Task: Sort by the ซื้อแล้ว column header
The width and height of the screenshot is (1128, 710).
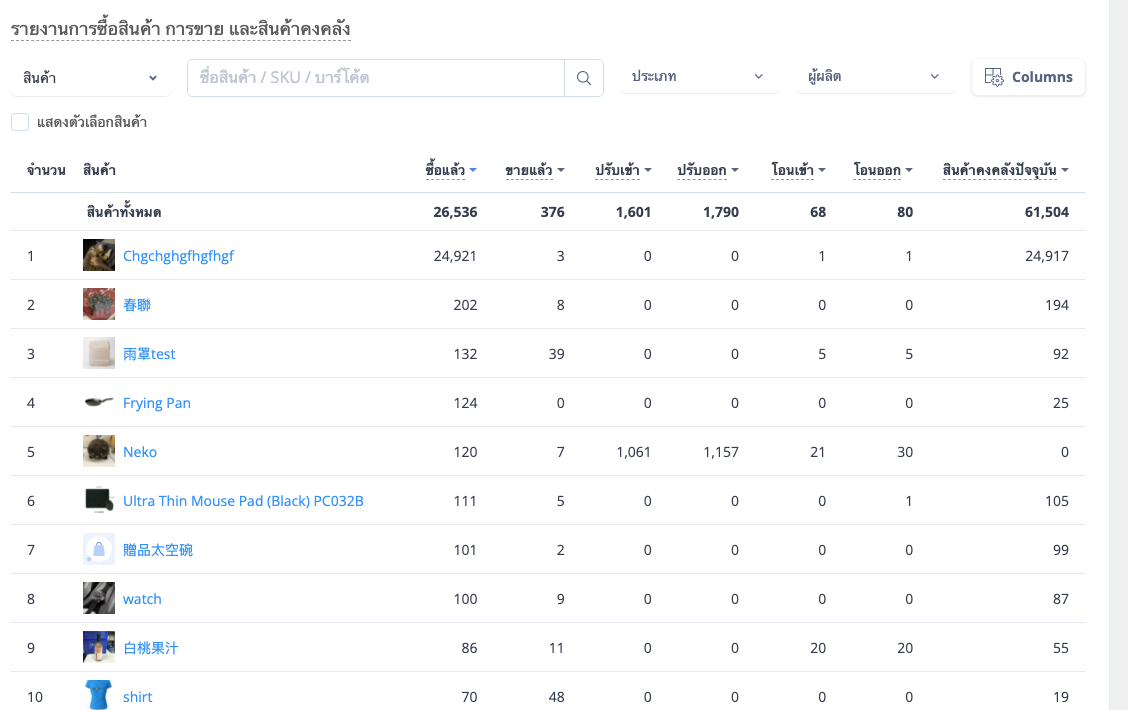Action: [451, 170]
